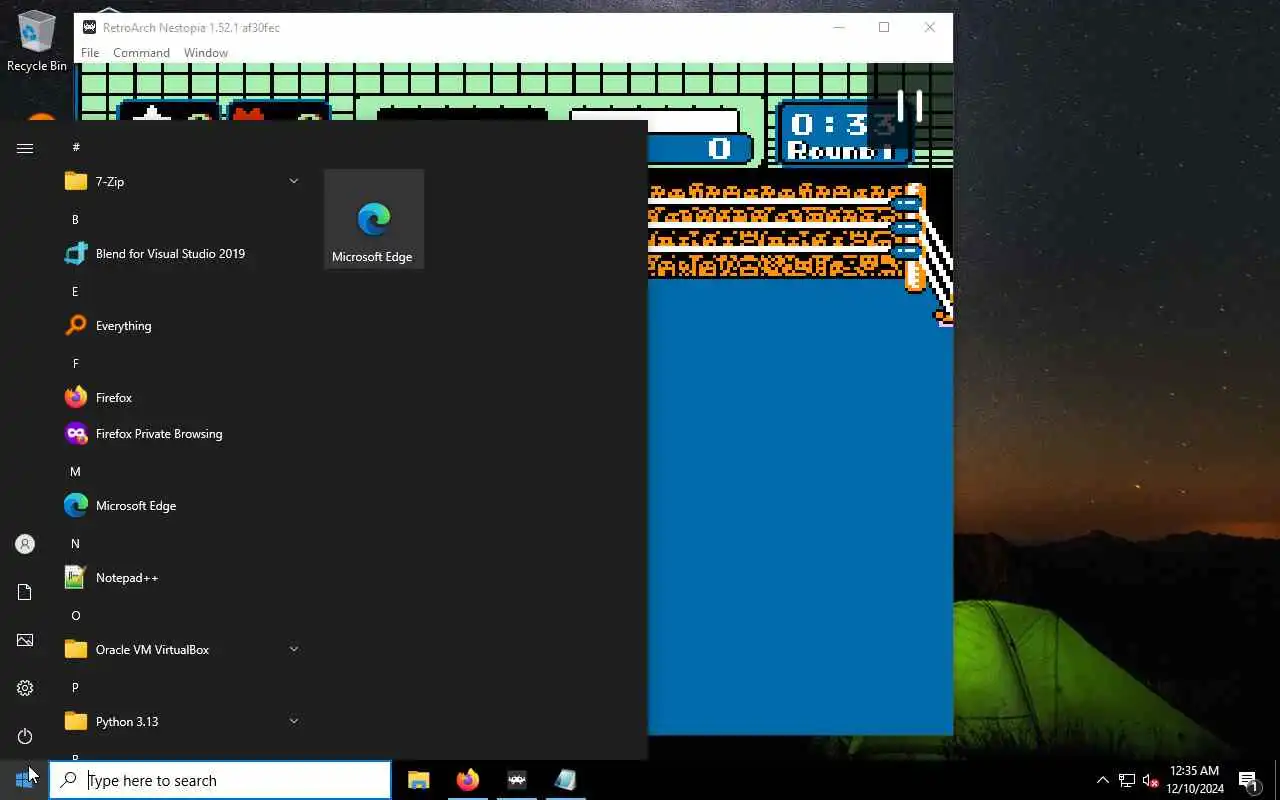Click the # section header
1280x800 pixels.
tap(76, 147)
